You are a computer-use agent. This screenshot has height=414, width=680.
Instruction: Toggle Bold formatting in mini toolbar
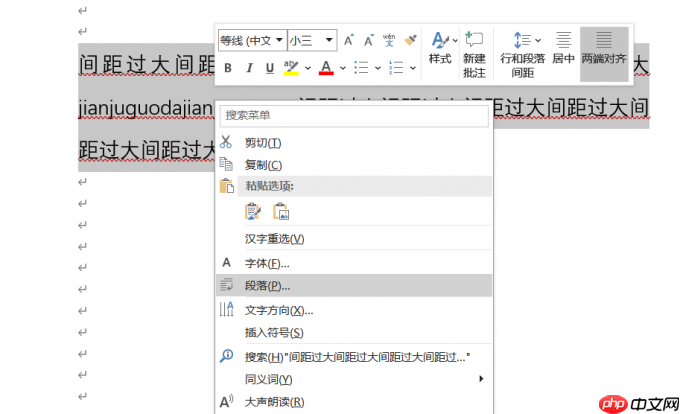coord(228,68)
